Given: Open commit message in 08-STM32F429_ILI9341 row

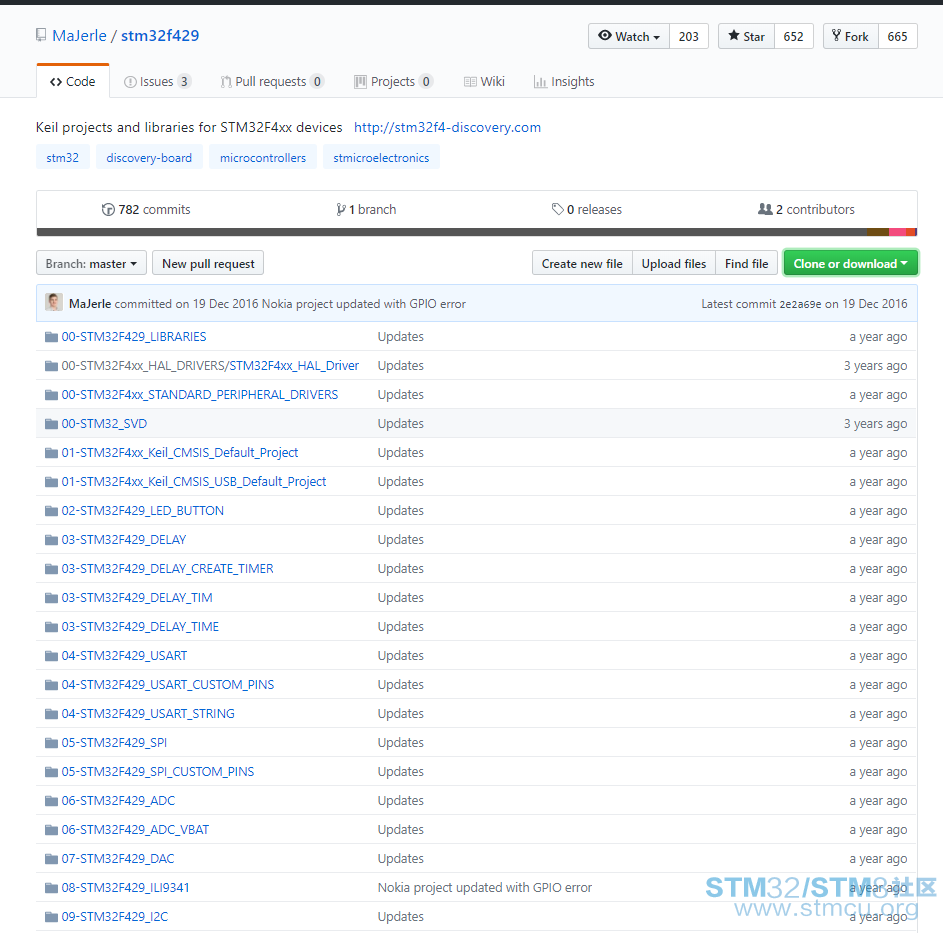Looking at the screenshot, I should (x=485, y=887).
